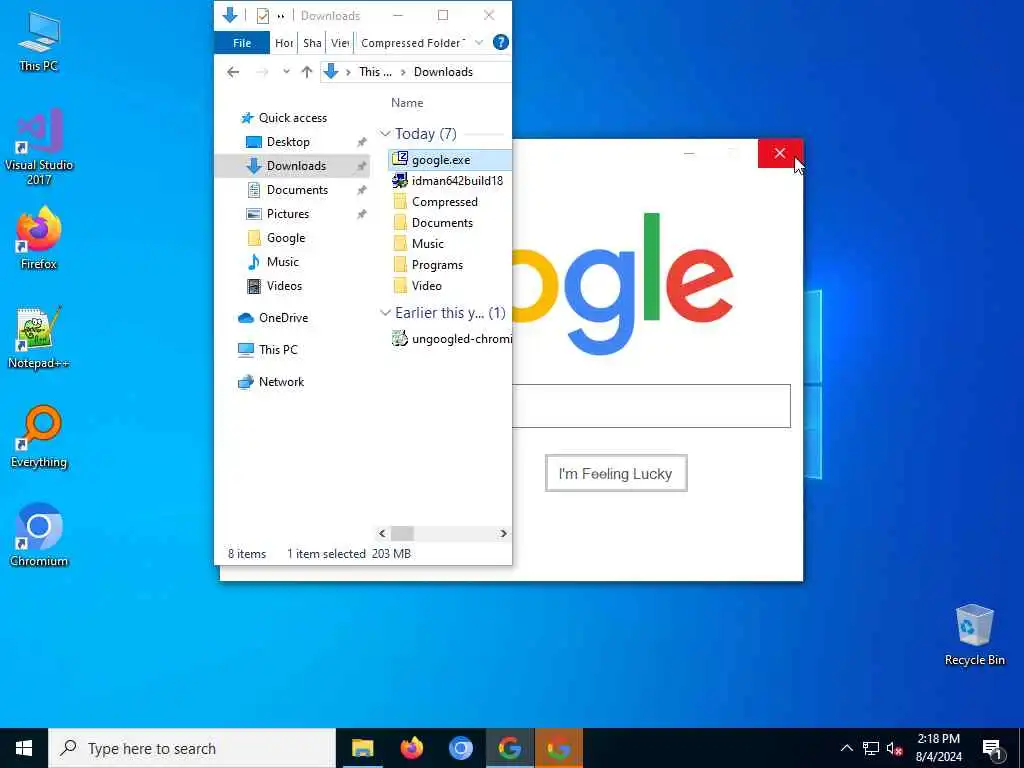1024x768 pixels.
Task: Select the Programs folder in file list
Action: click(437, 264)
